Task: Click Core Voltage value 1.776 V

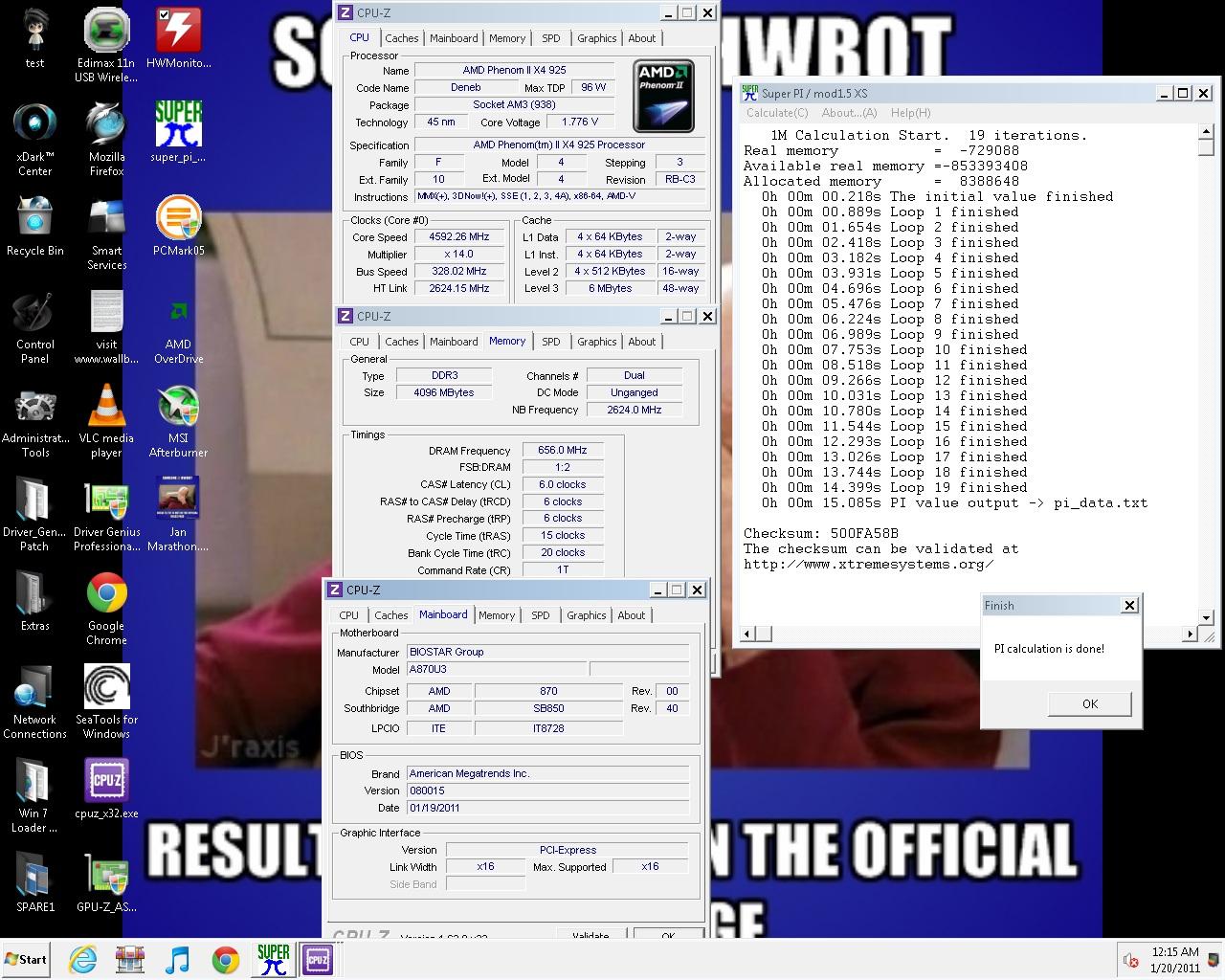Action: pos(580,122)
